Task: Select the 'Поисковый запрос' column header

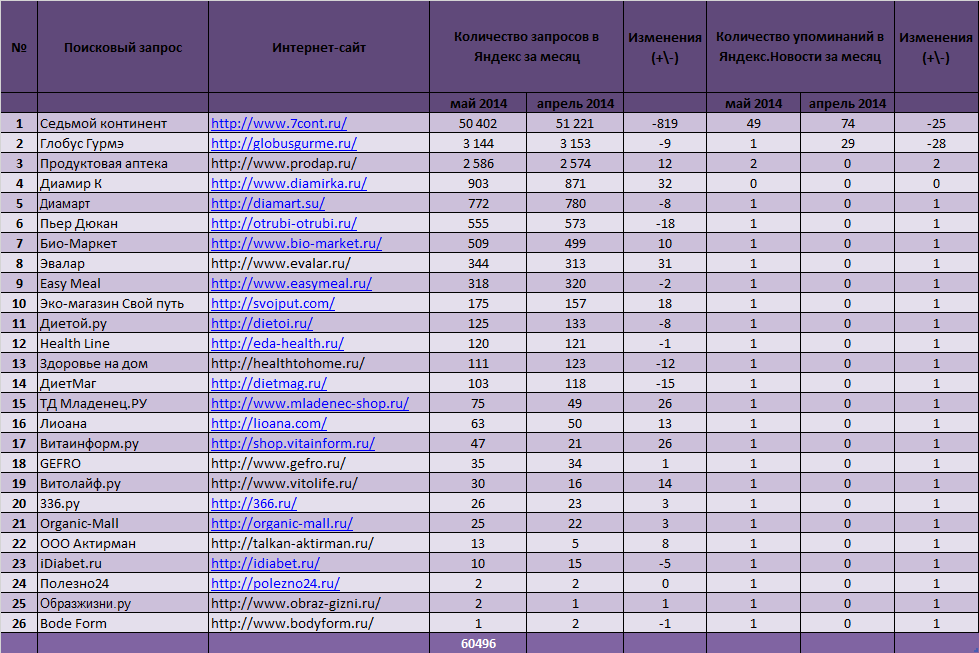Action: [x=123, y=47]
